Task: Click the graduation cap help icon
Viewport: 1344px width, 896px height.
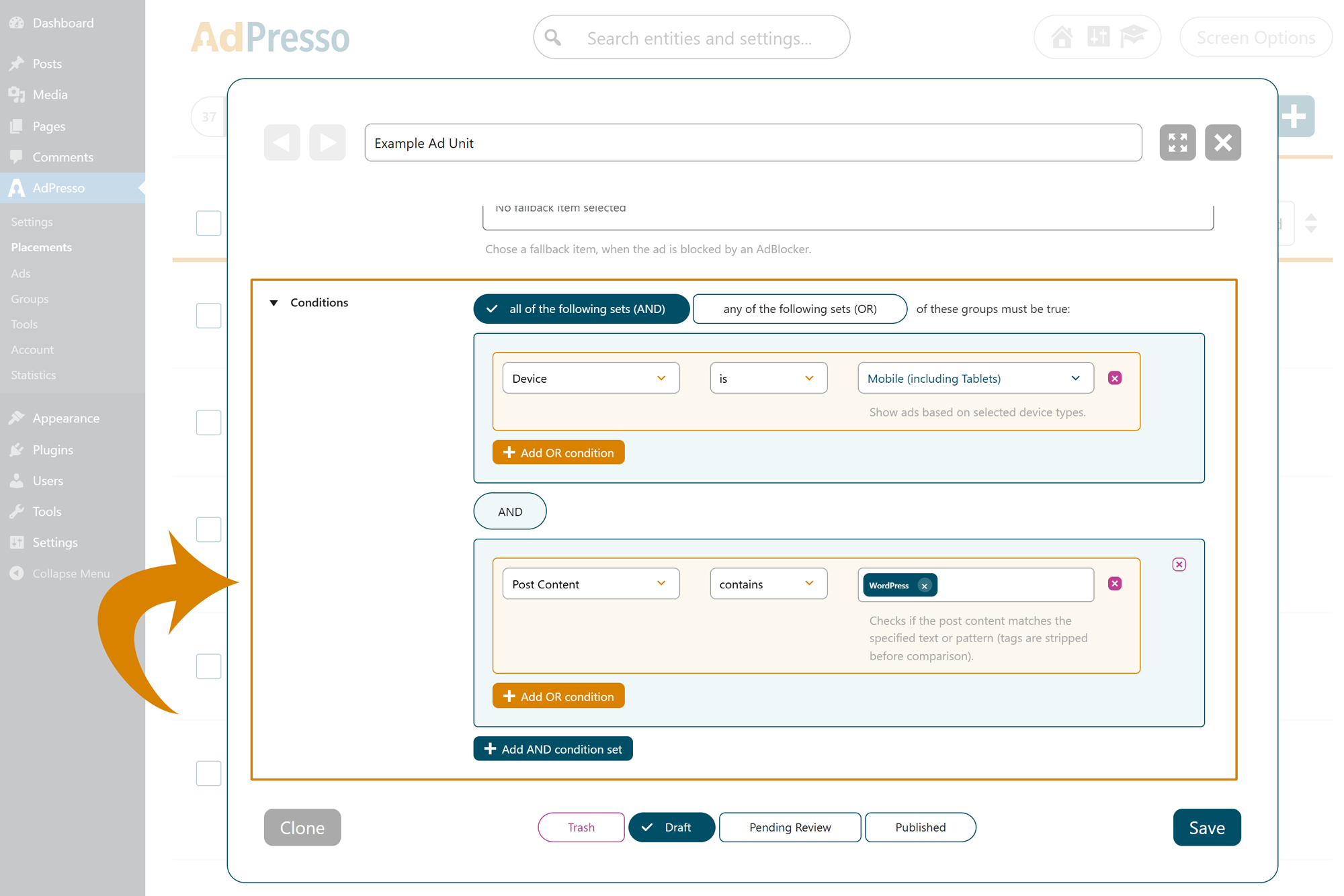Action: (x=1133, y=37)
